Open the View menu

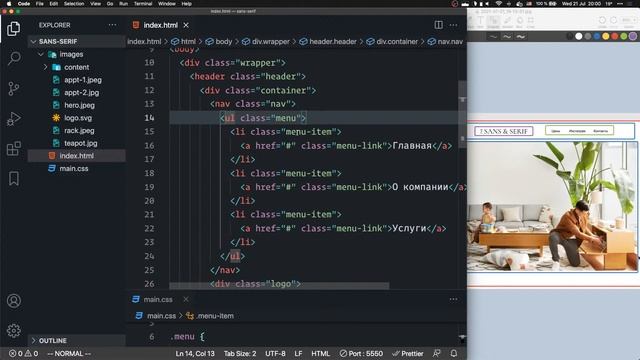click(x=96, y=4)
